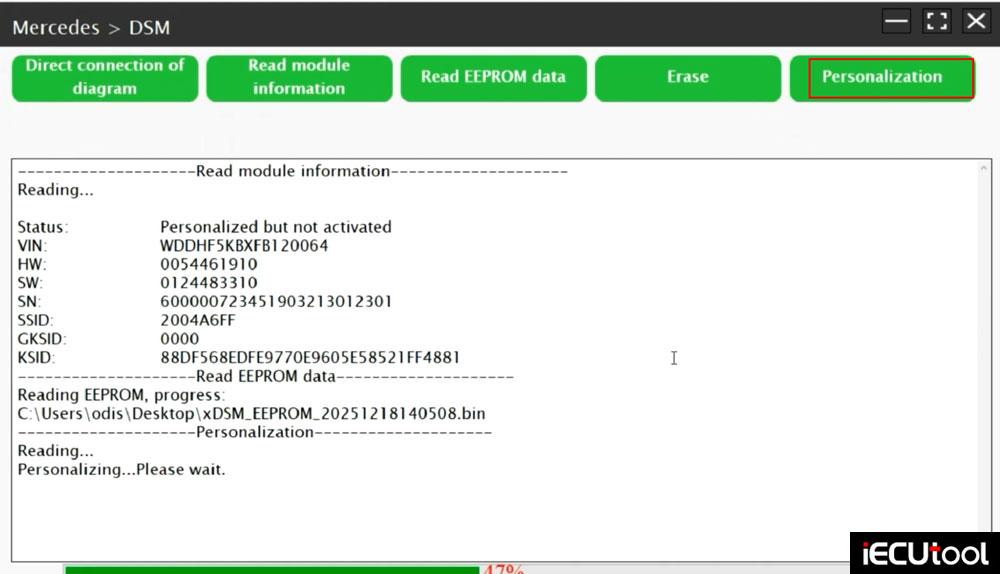The image size is (1000, 574).
Task: Click the KSID hash value line
Action: (x=310, y=357)
